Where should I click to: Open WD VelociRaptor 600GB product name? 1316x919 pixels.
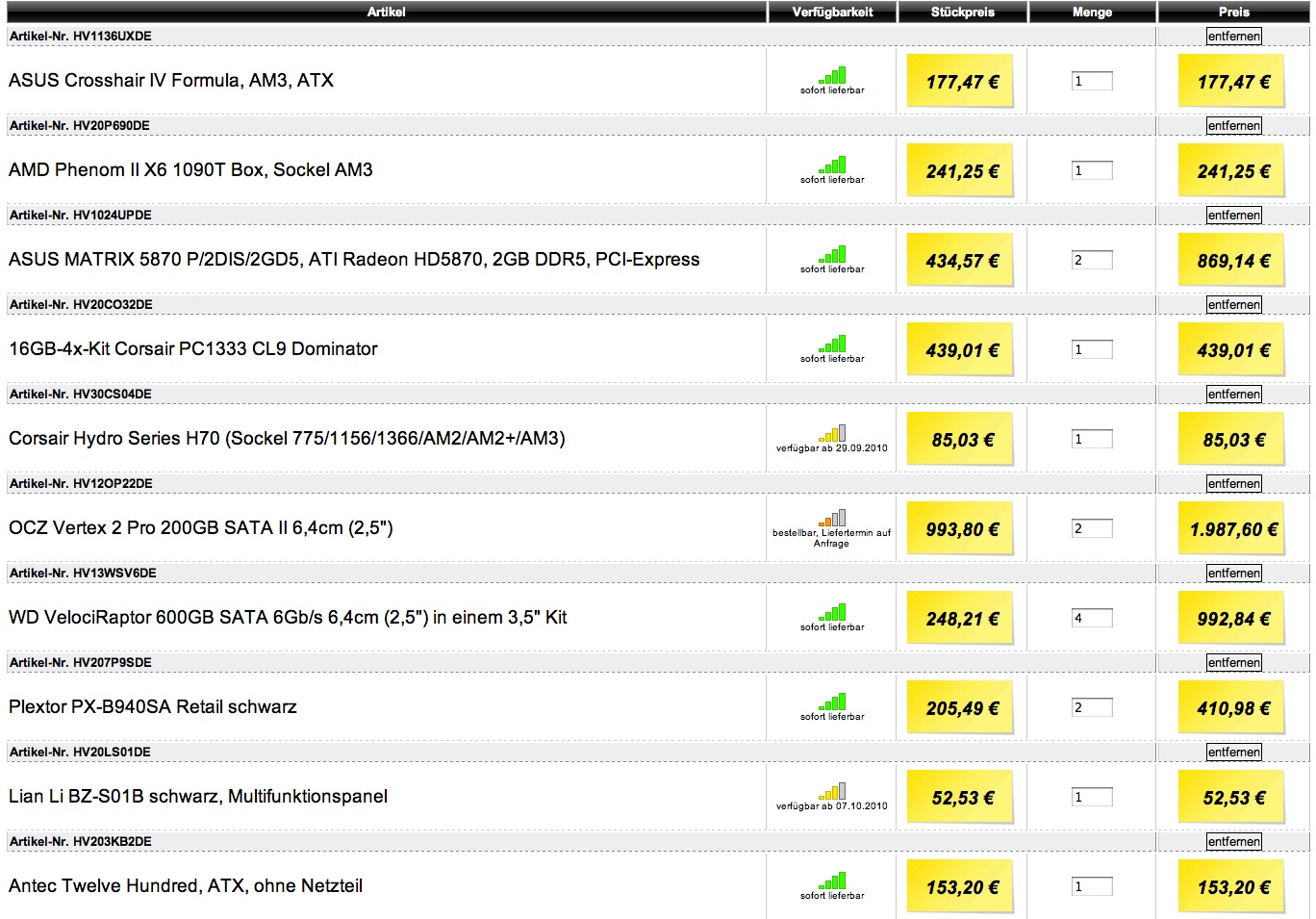[x=288, y=618]
